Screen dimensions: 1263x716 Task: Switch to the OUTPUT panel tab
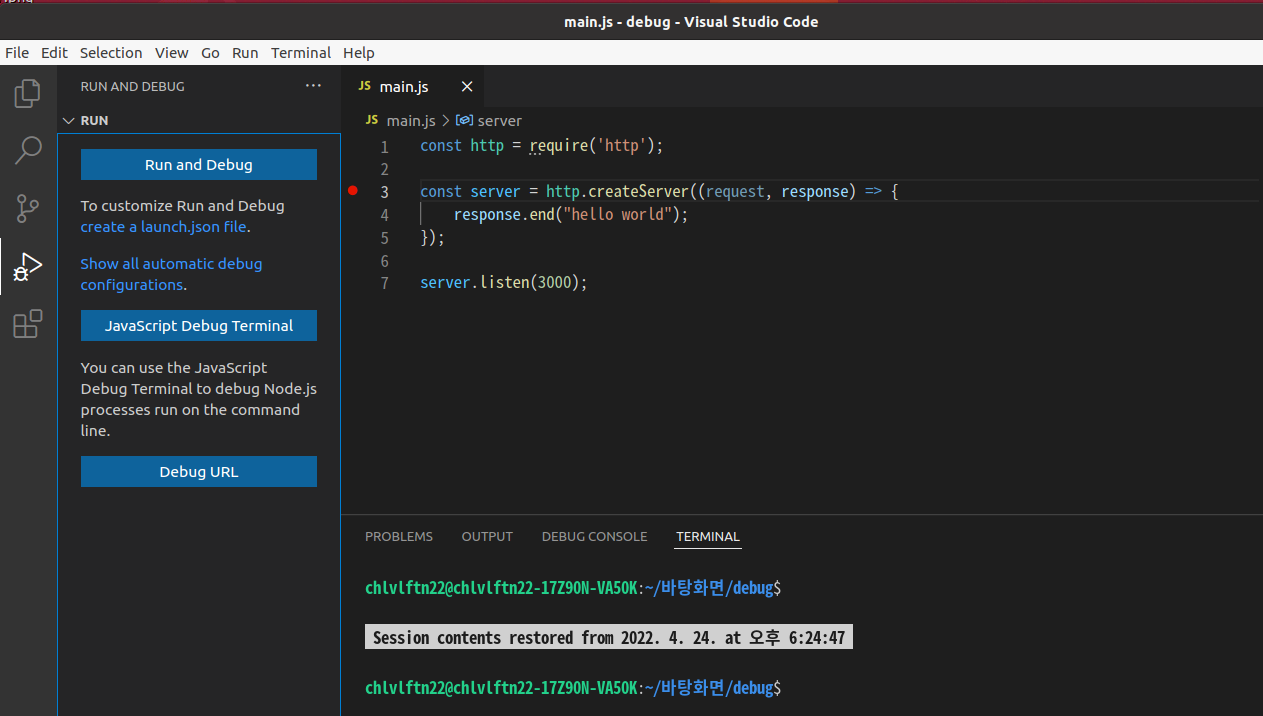tap(487, 537)
